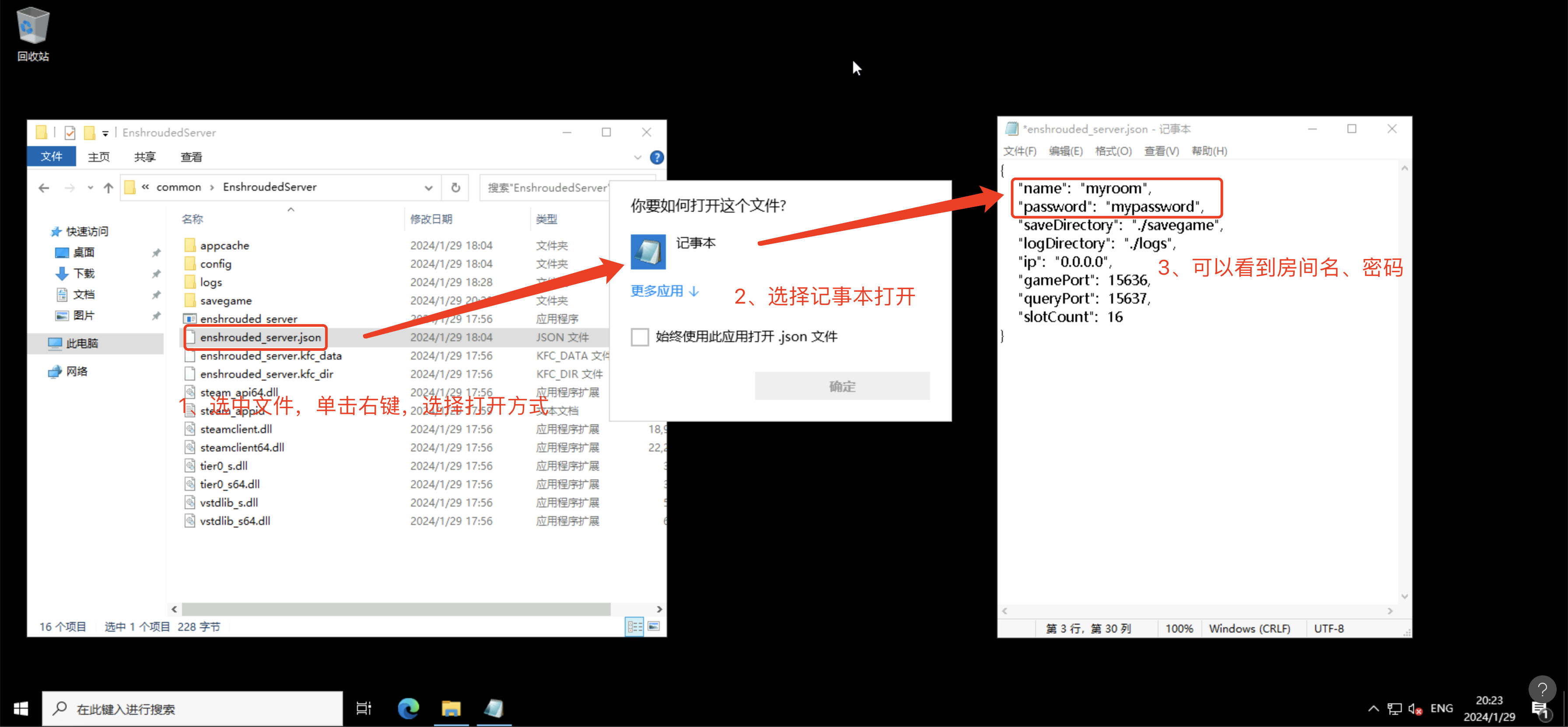Sort files by Type column header
1568x727 pixels.
tap(546, 220)
